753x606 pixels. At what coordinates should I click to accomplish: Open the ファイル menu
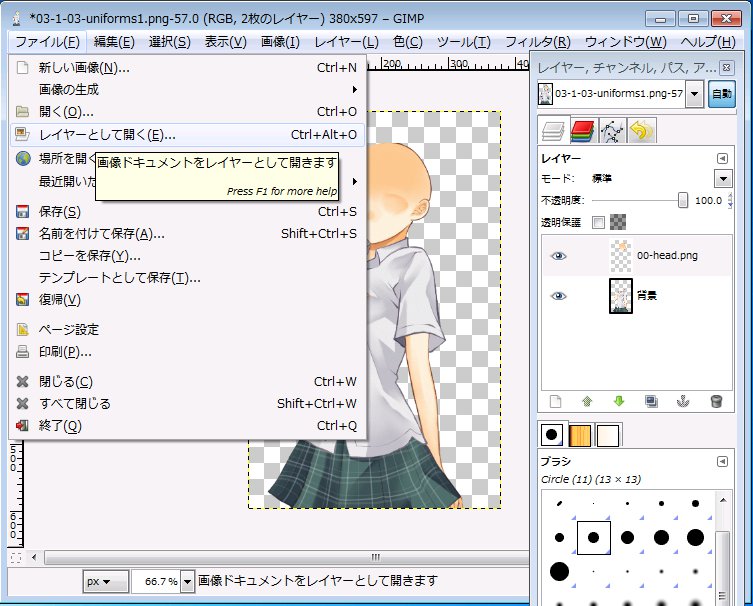tap(47, 42)
